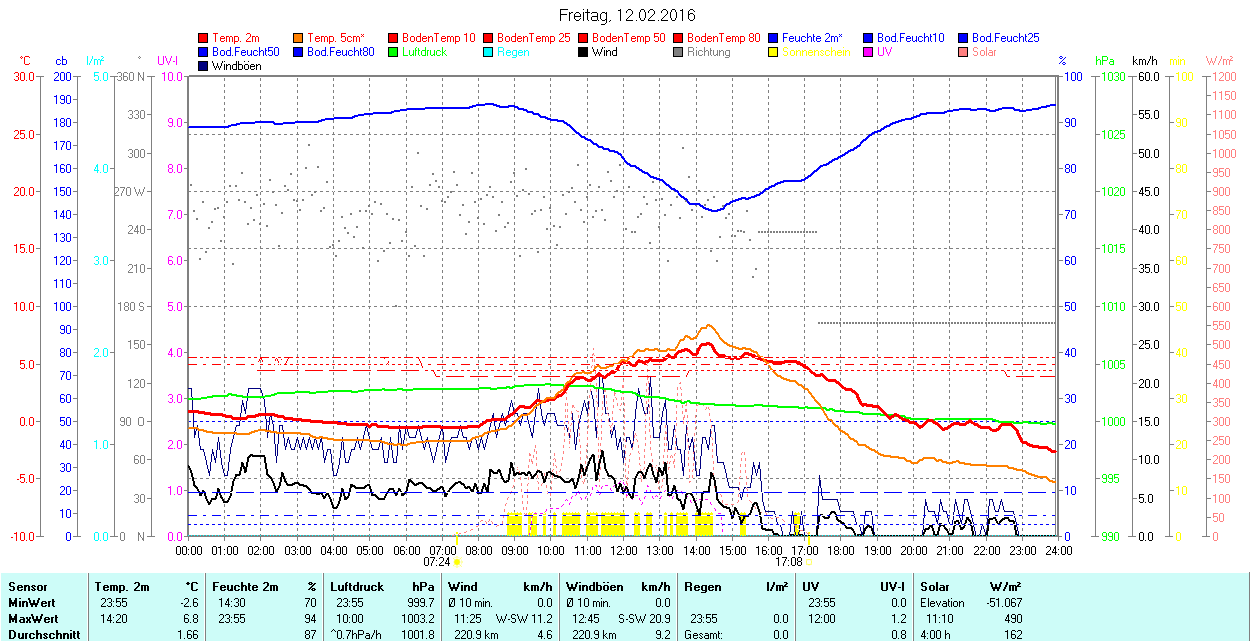
Task: Click the Temp. 2m table column header
Action: 122,587
